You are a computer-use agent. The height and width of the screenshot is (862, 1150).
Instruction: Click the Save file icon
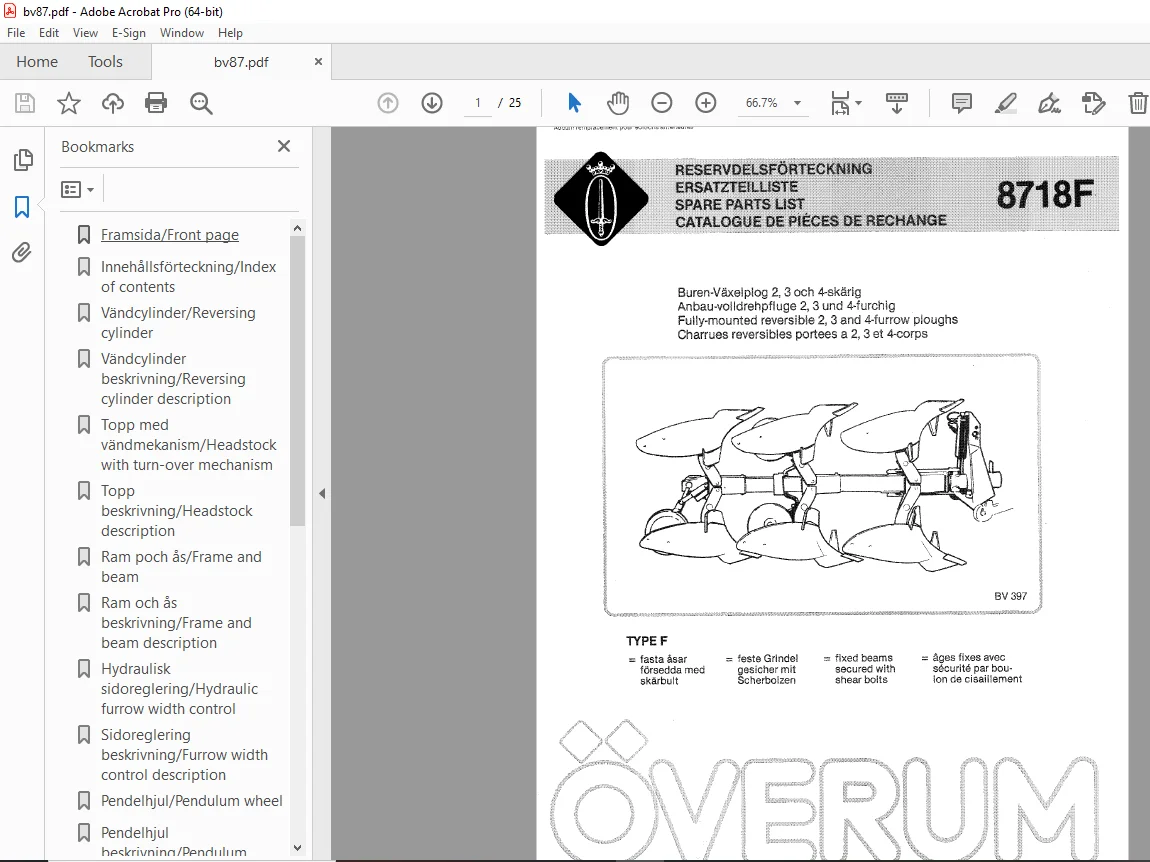[25, 103]
